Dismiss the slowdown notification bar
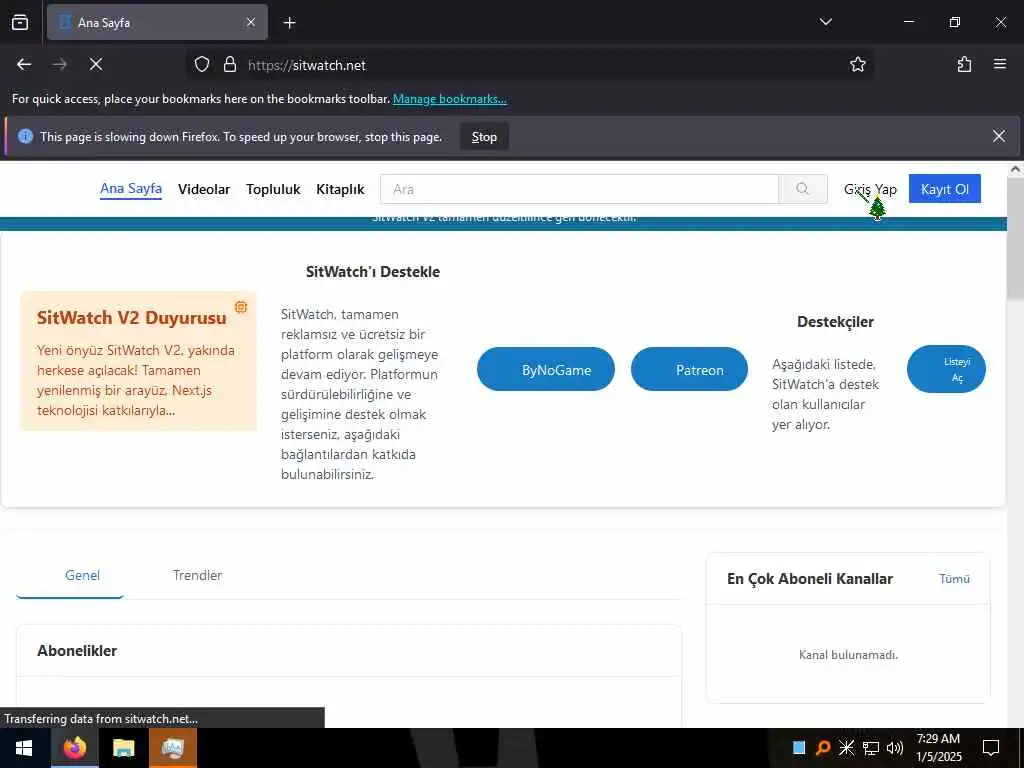Viewport: 1024px width, 768px height. [x=999, y=136]
